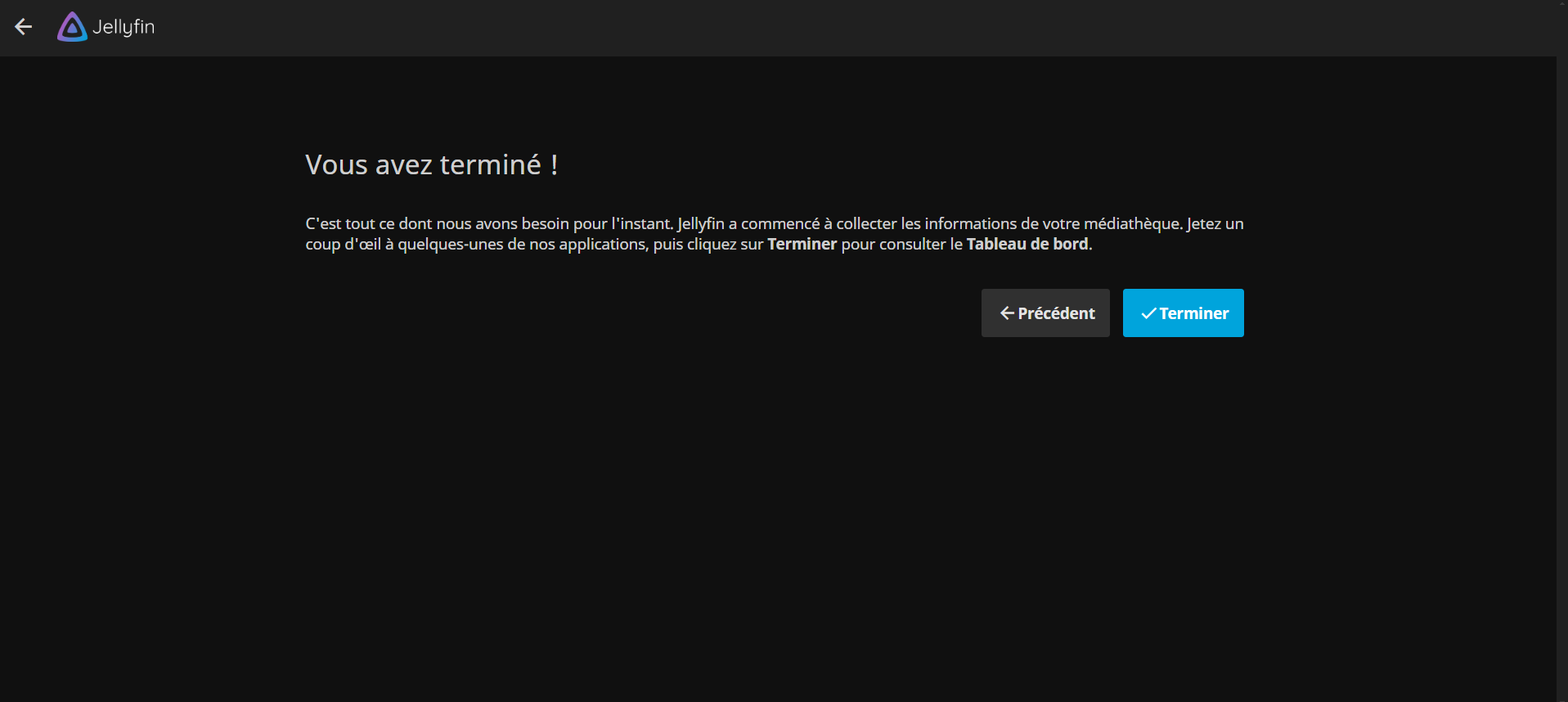Click the 'Vous avez terminé !' heading
This screenshot has width=1568, height=702.
tap(432, 164)
